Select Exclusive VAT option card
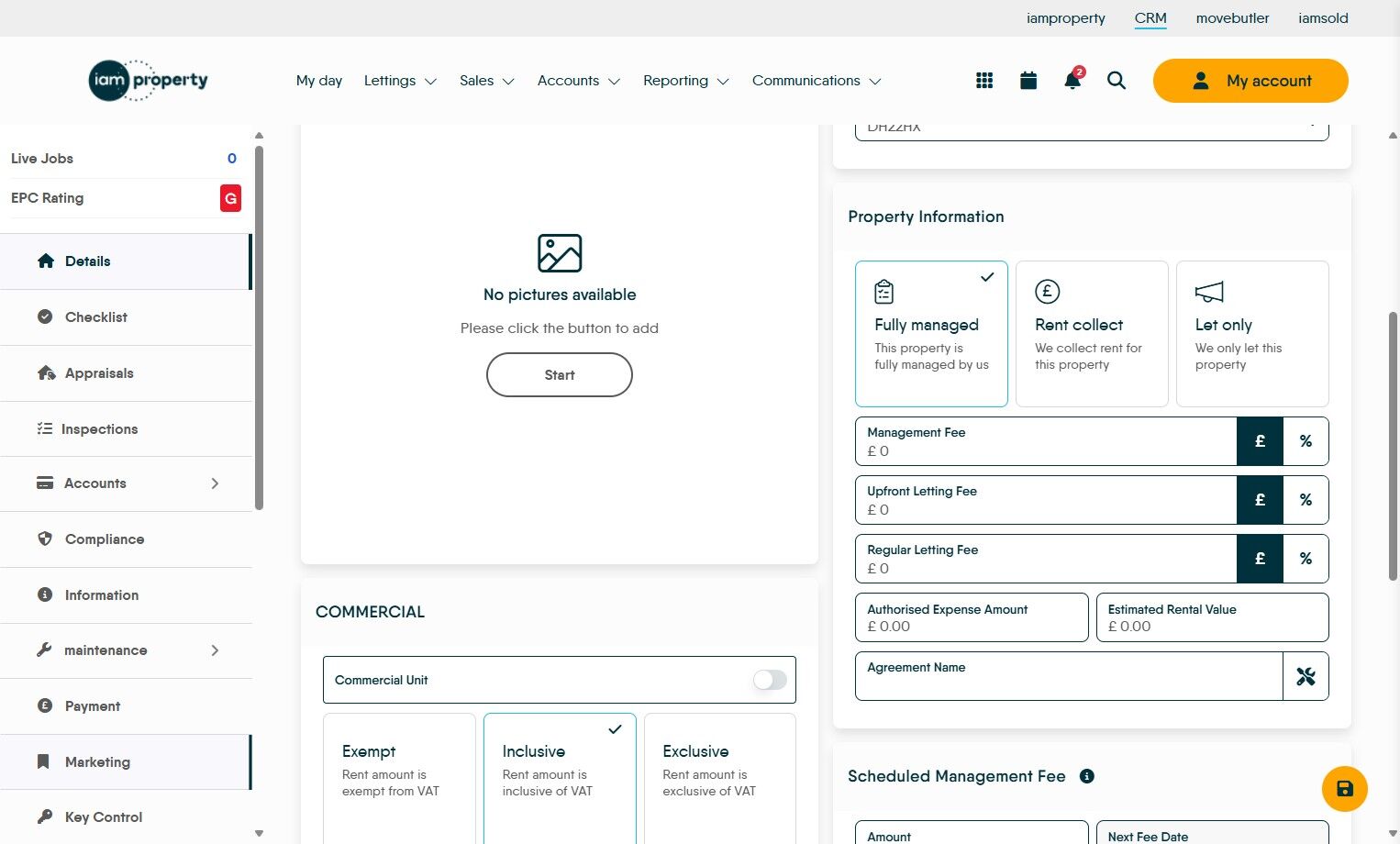This screenshot has height=844, width=1400. (720, 778)
